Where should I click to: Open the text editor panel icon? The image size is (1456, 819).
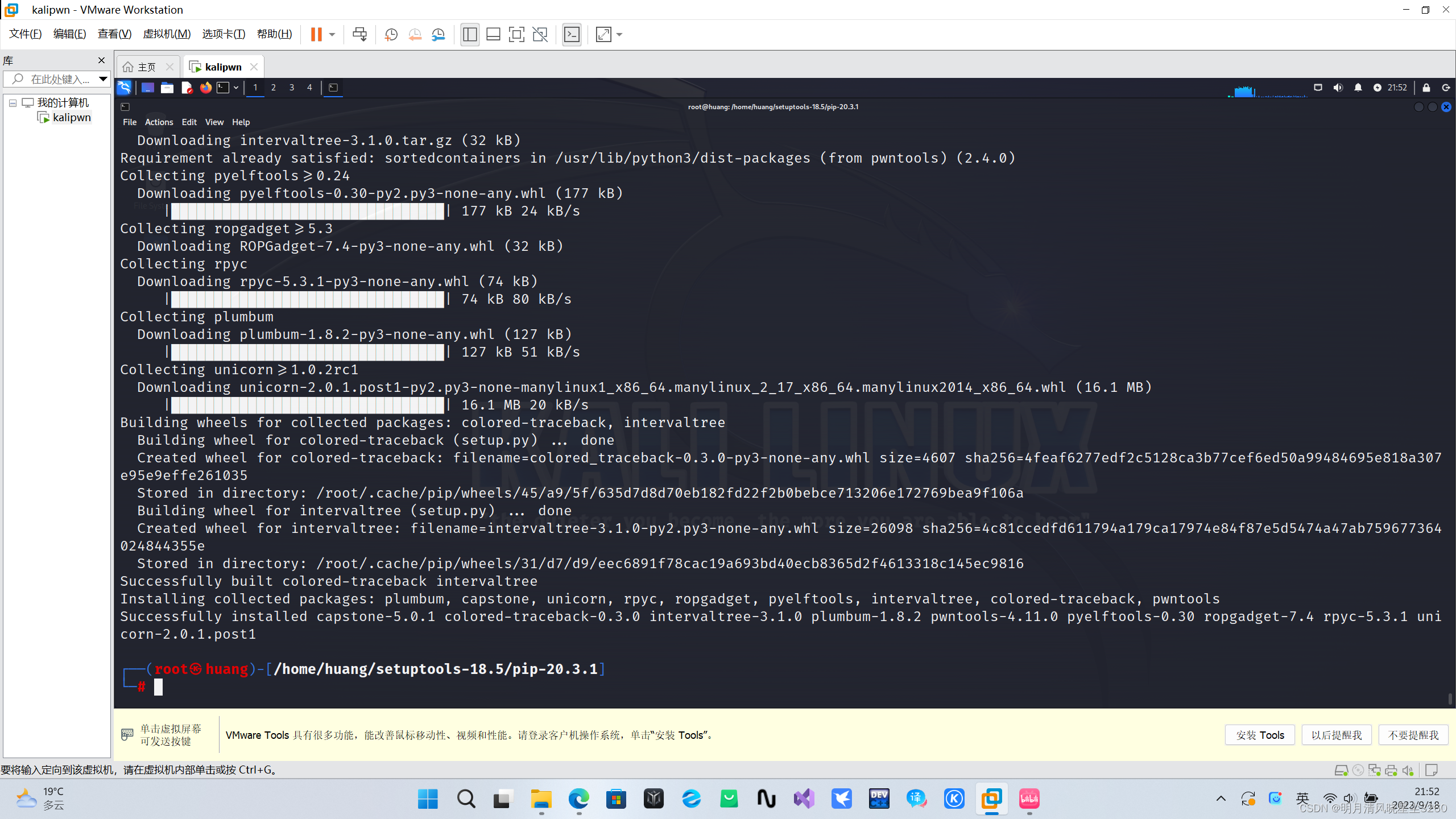pos(186,88)
